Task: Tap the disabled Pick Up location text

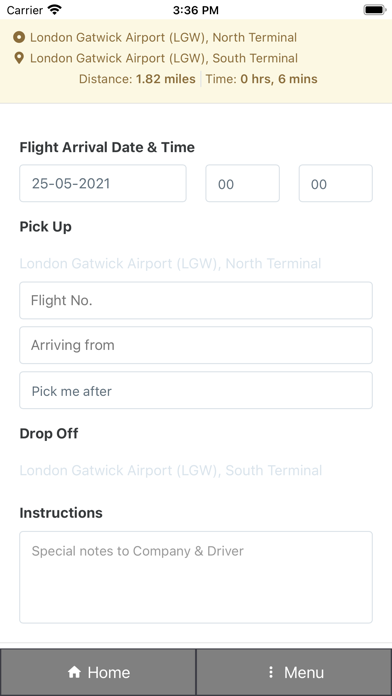Action: point(170,264)
